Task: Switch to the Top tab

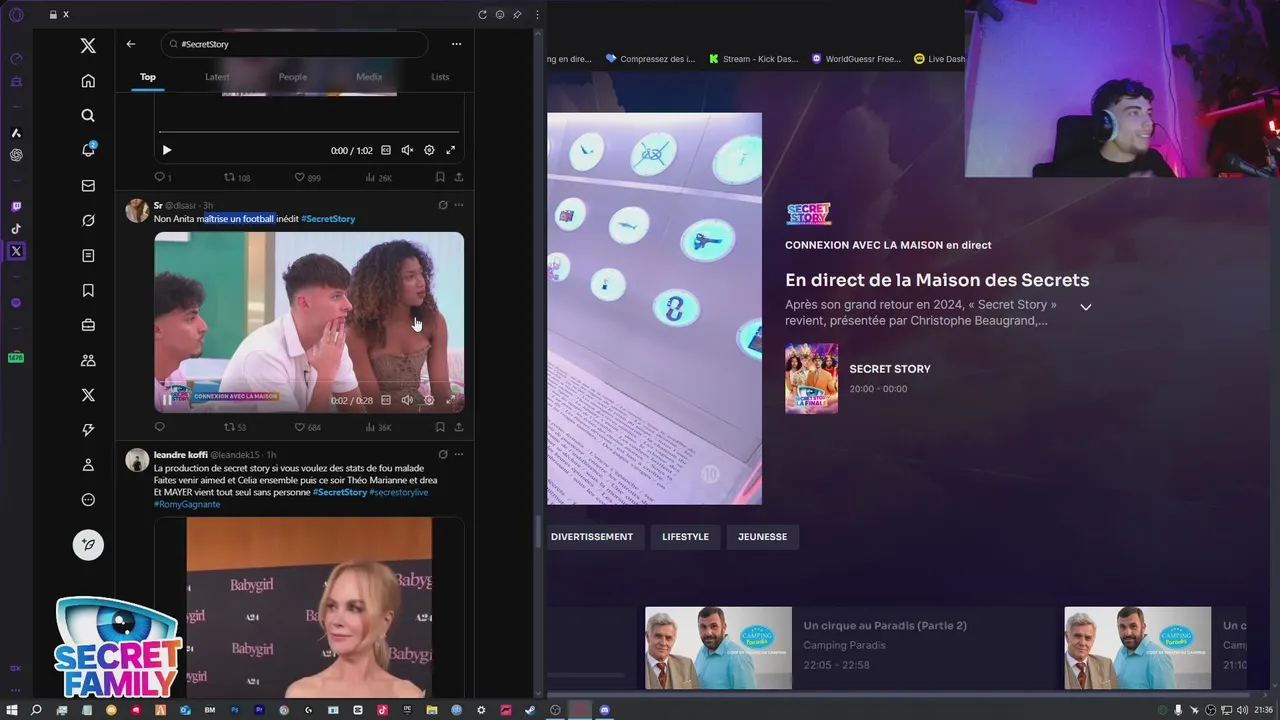Action: [148, 77]
